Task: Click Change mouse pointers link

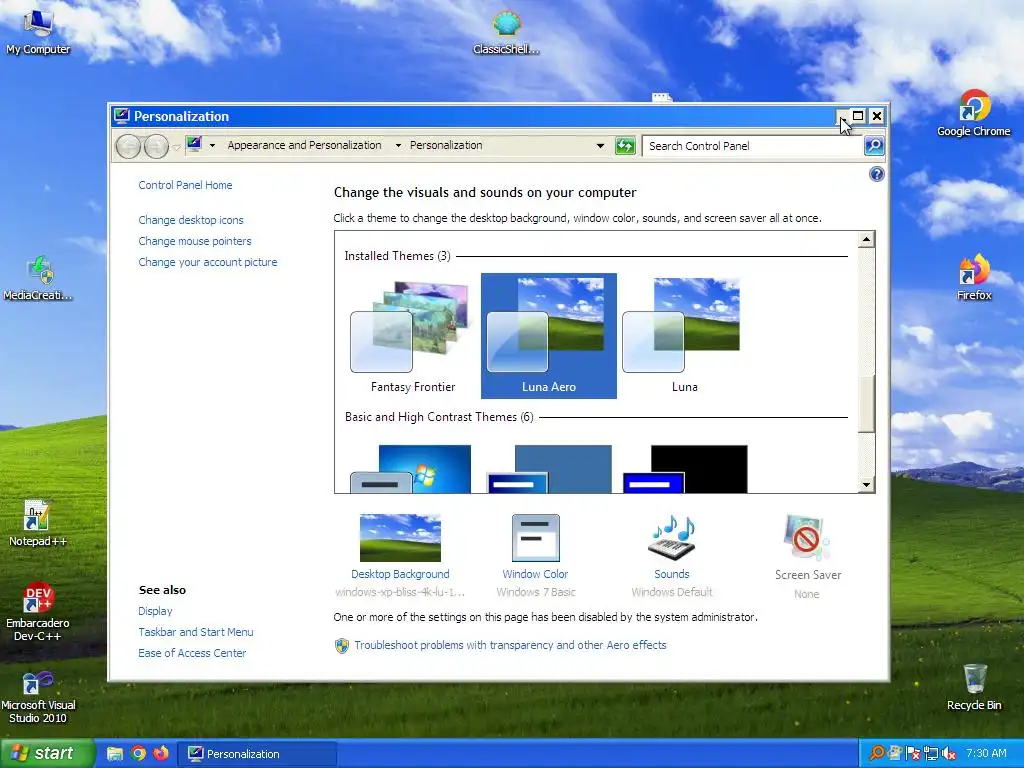Action: coord(195,241)
